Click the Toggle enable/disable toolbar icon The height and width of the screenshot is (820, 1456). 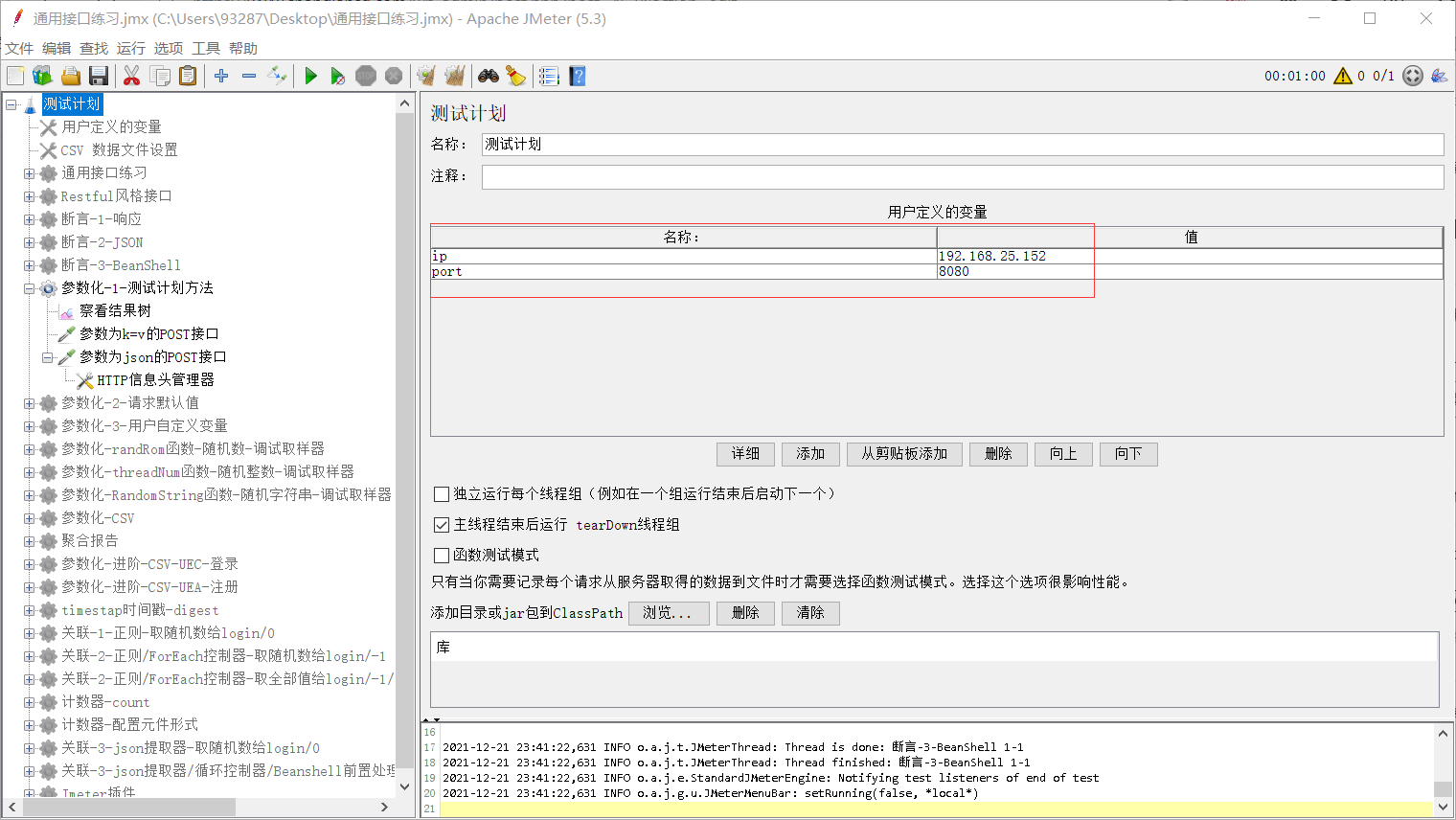(277, 76)
